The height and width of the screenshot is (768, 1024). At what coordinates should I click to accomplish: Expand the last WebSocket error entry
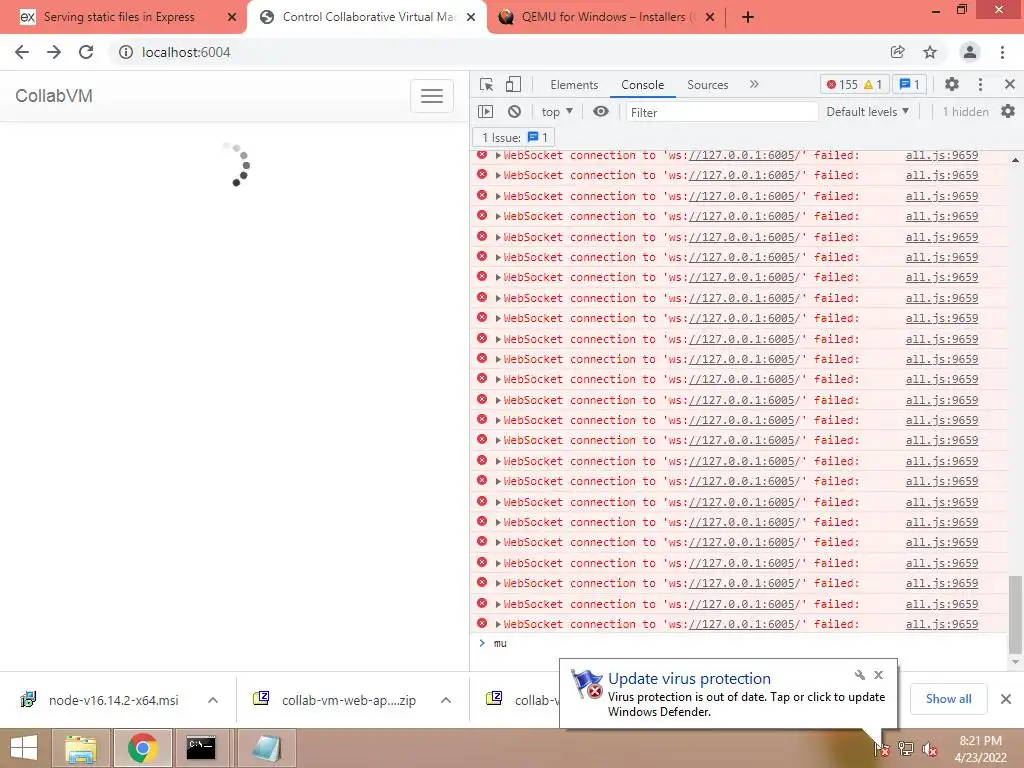point(498,624)
